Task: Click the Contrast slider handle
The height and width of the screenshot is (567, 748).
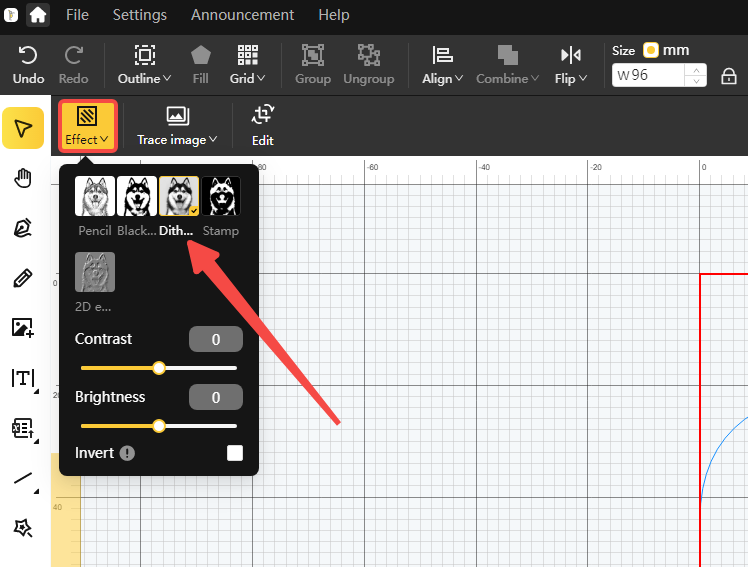Action: [x=159, y=368]
